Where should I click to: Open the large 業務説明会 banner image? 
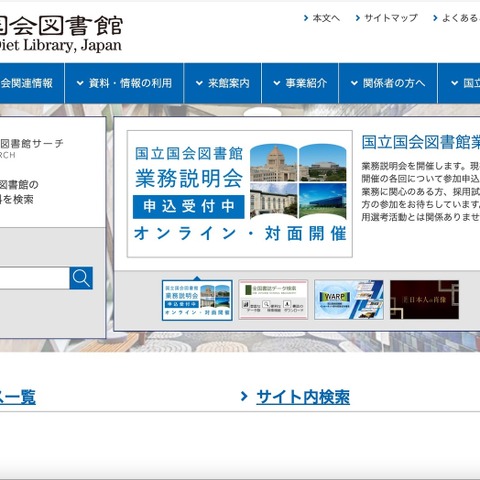click(240, 194)
